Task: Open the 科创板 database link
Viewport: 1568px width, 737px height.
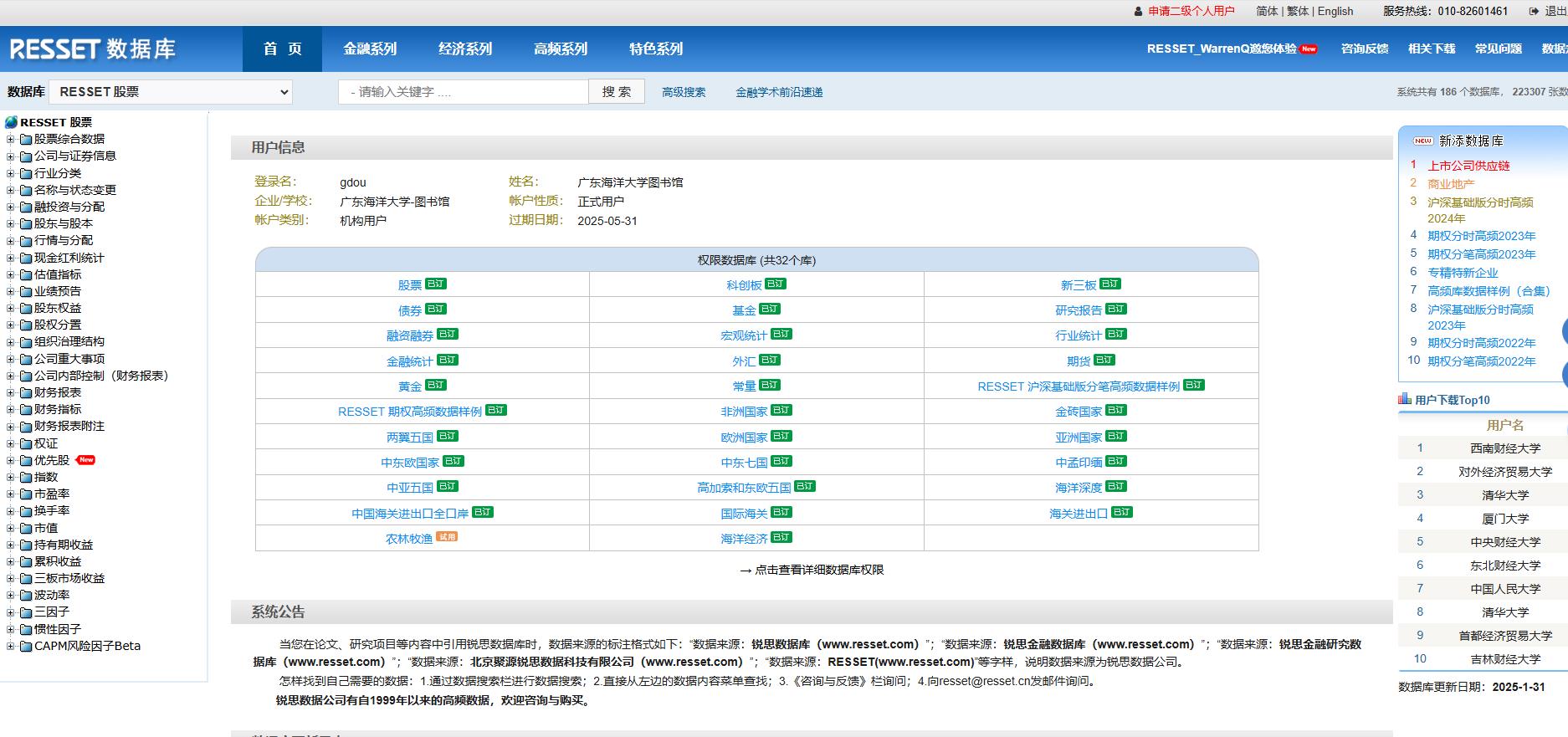Action: 744,285
